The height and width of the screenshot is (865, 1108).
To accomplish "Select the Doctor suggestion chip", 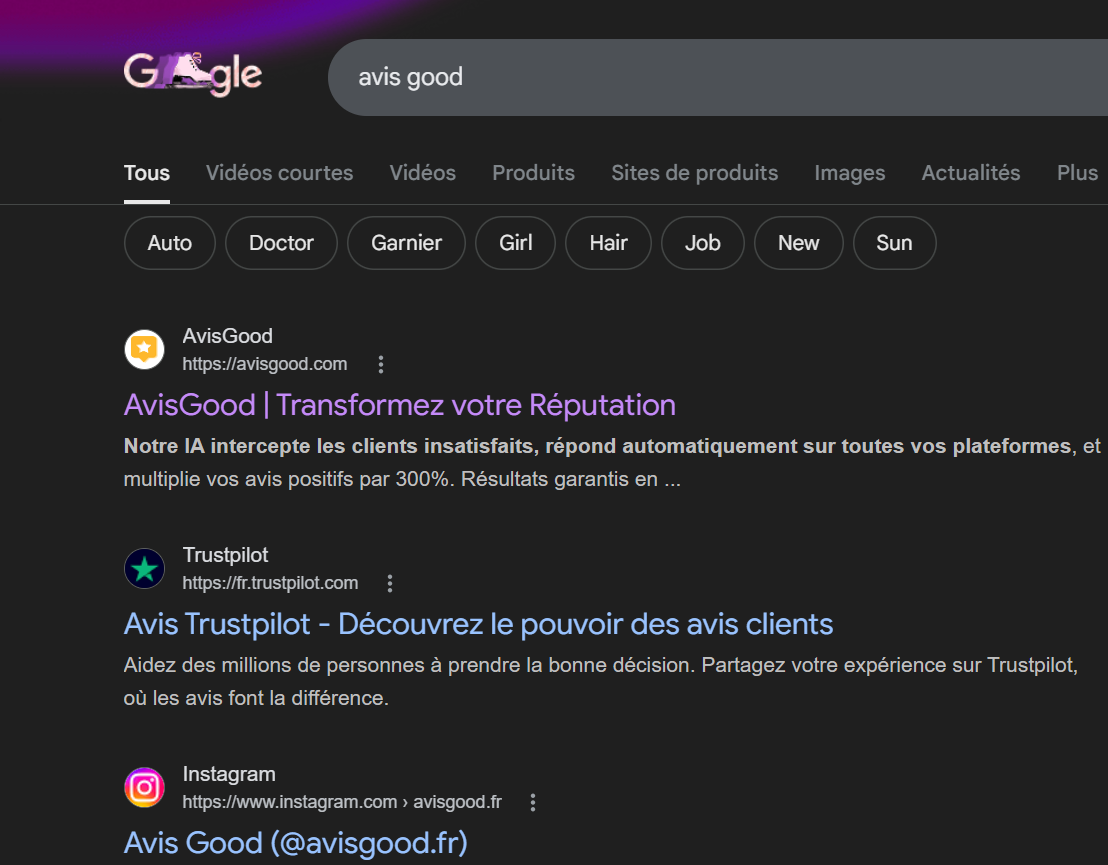I will click(281, 243).
